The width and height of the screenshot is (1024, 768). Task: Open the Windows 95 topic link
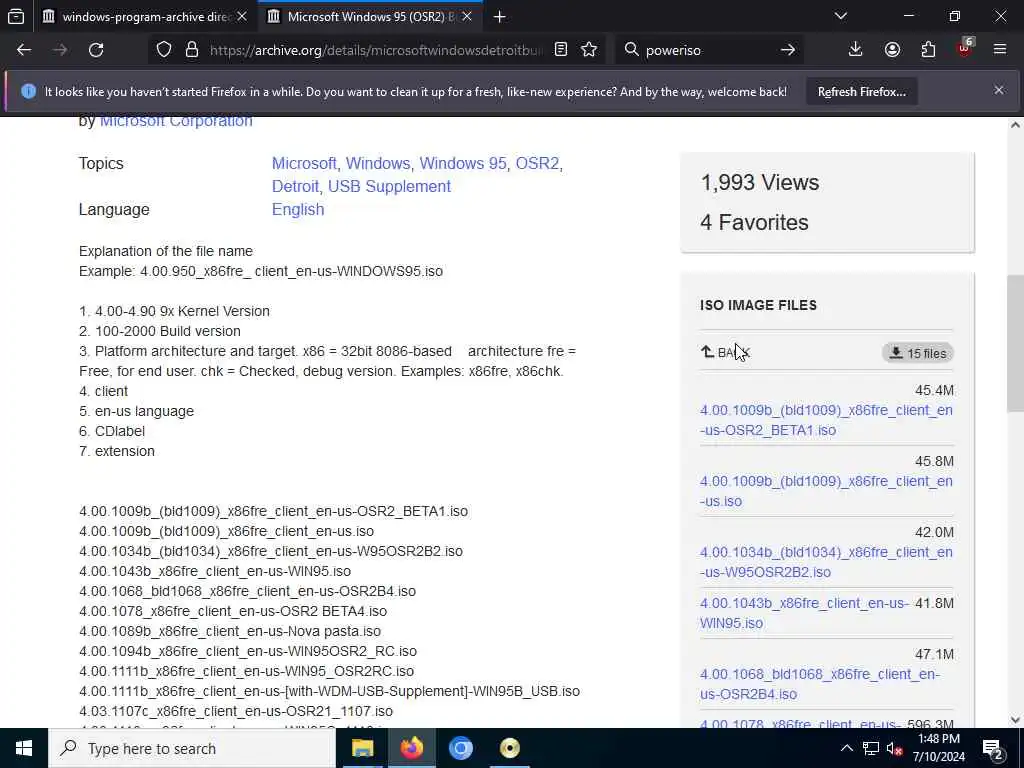462,163
